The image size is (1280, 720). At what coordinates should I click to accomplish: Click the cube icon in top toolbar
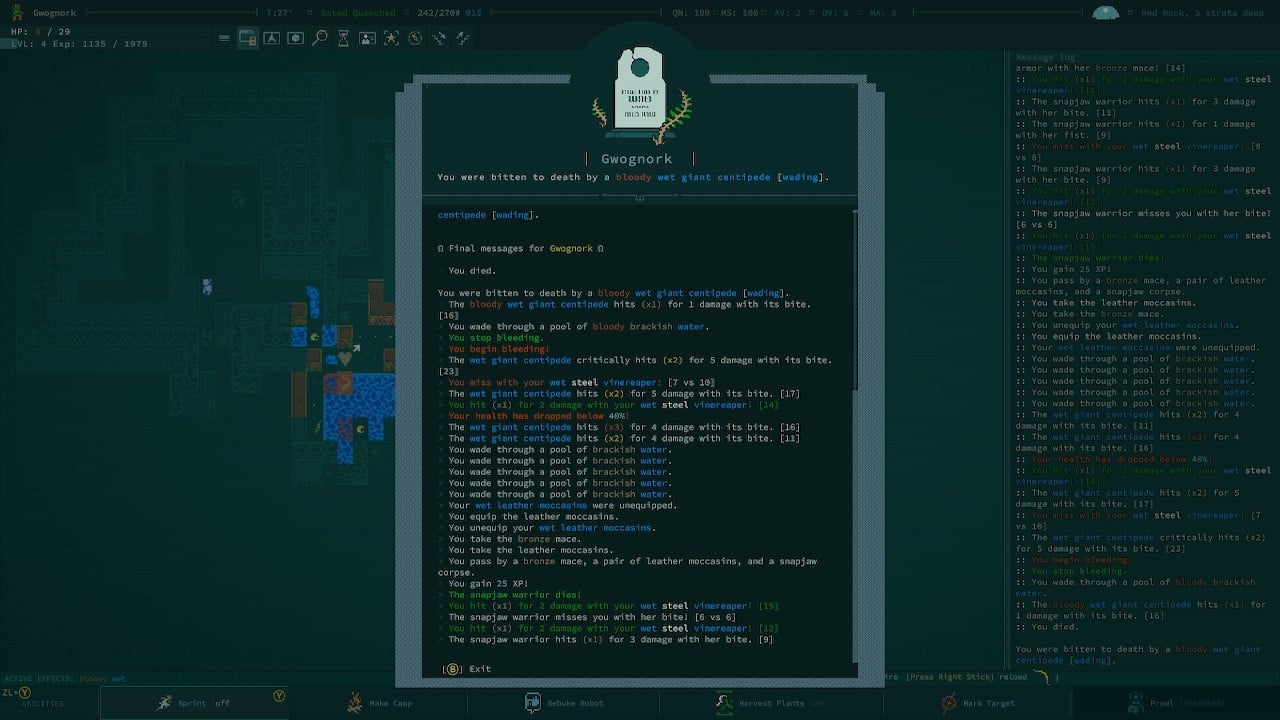pyautogui.click(x=296, y=38)
